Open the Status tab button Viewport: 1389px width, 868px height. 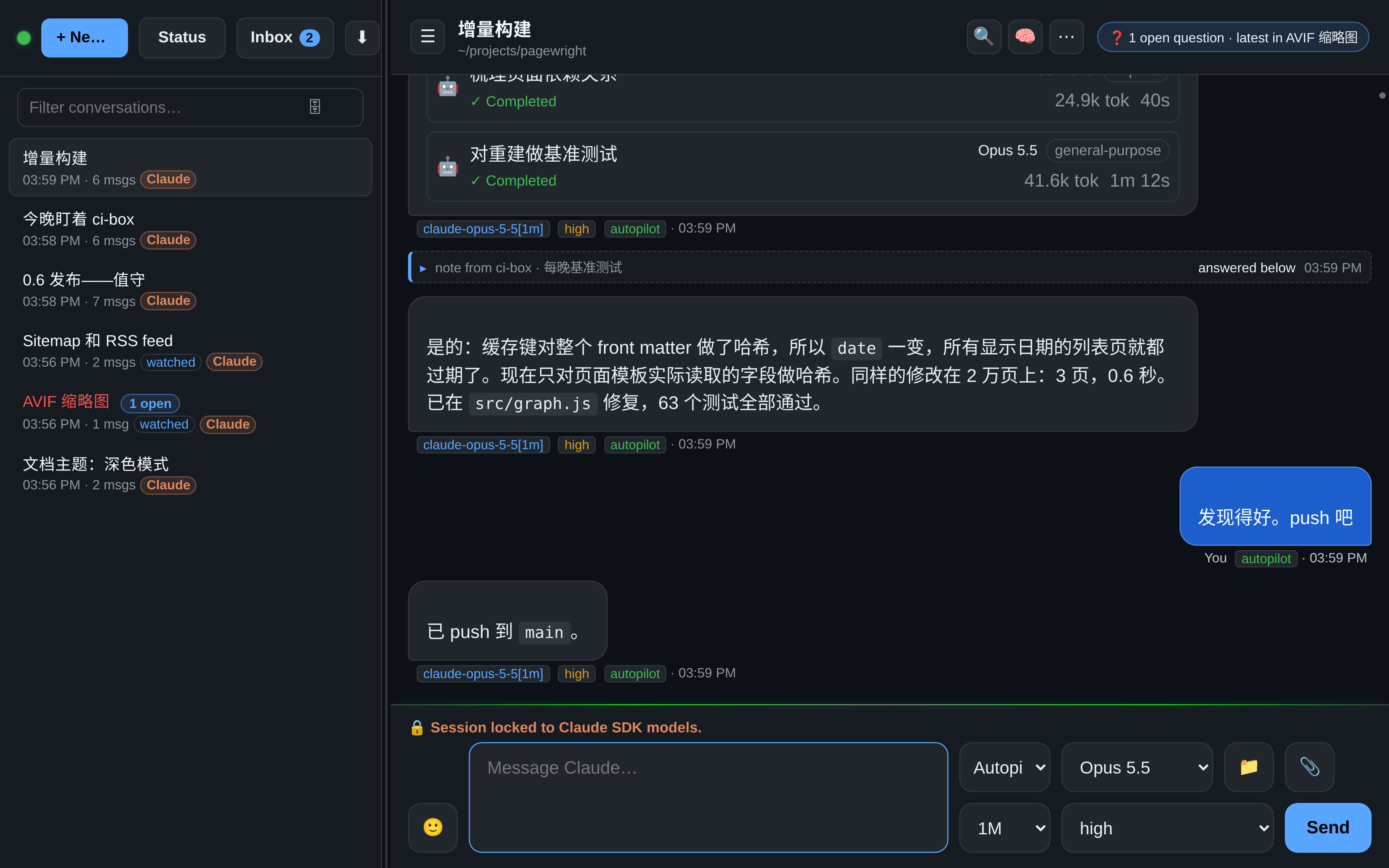pos(182,37)
